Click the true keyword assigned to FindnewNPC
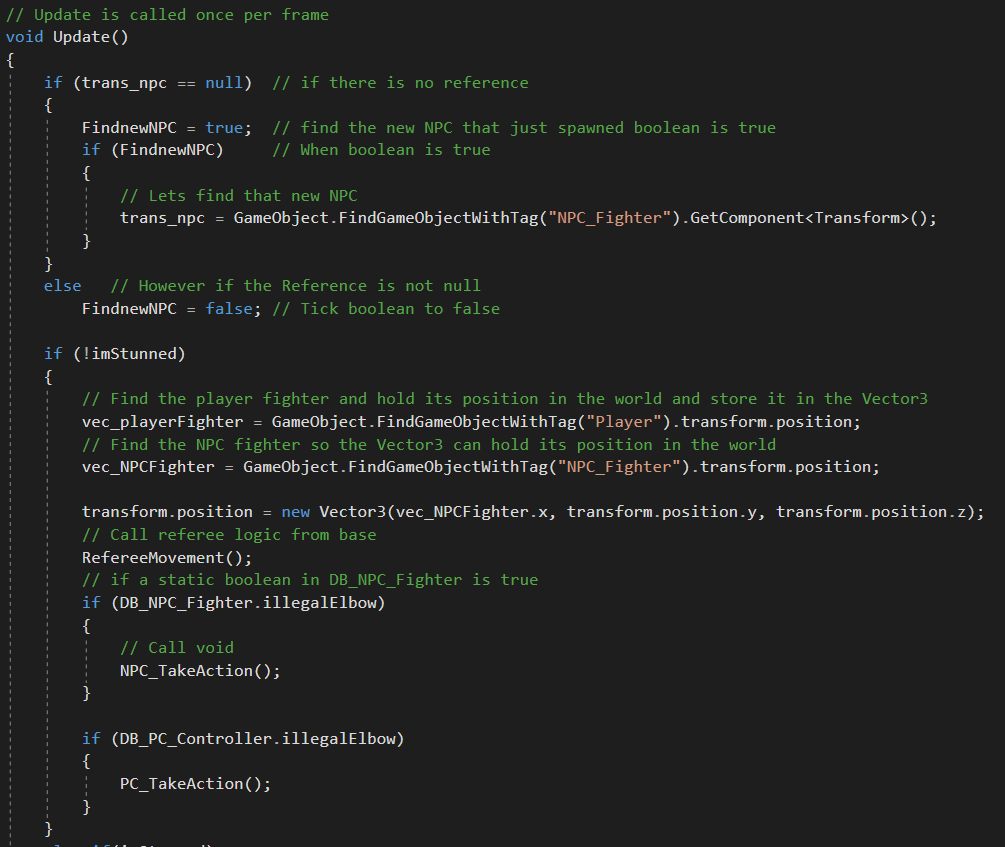This screenshot has width=1005, height=847. (223, 127)
